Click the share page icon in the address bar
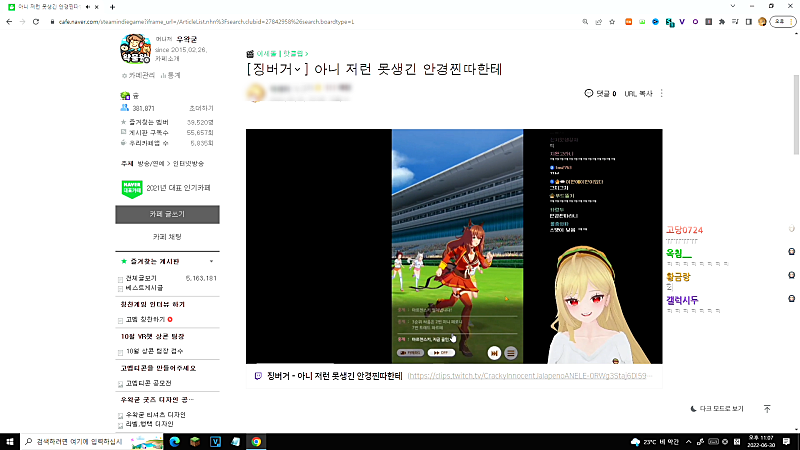Viewport: 800px width, 450px height. (598, 22)
